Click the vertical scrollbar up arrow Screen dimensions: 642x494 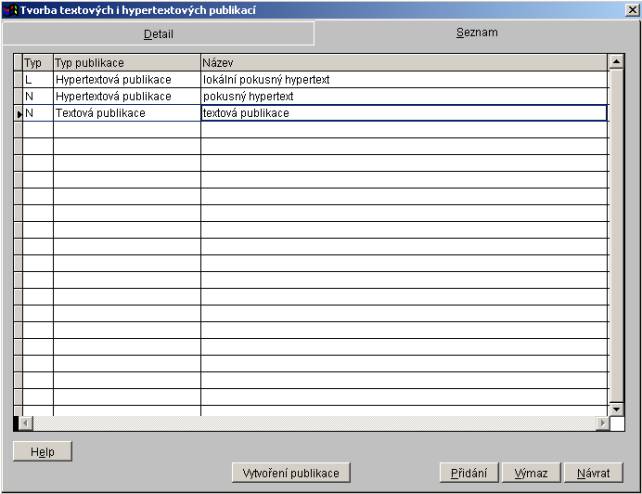(x=616, y=62)
